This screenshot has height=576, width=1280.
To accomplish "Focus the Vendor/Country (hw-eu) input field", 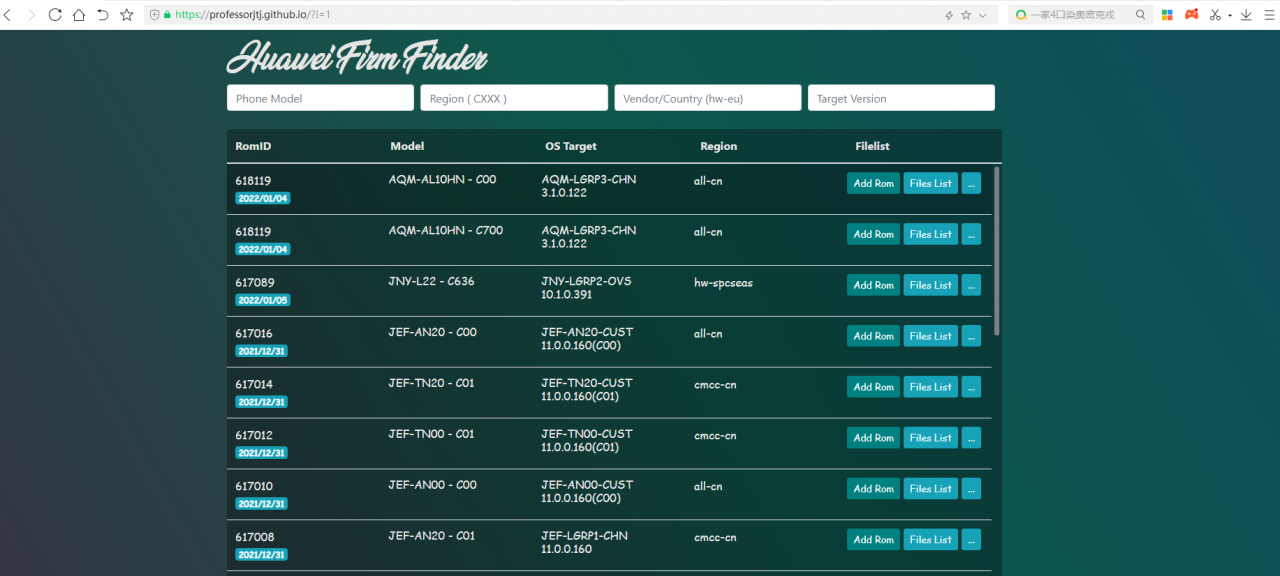I will [708, 98].
